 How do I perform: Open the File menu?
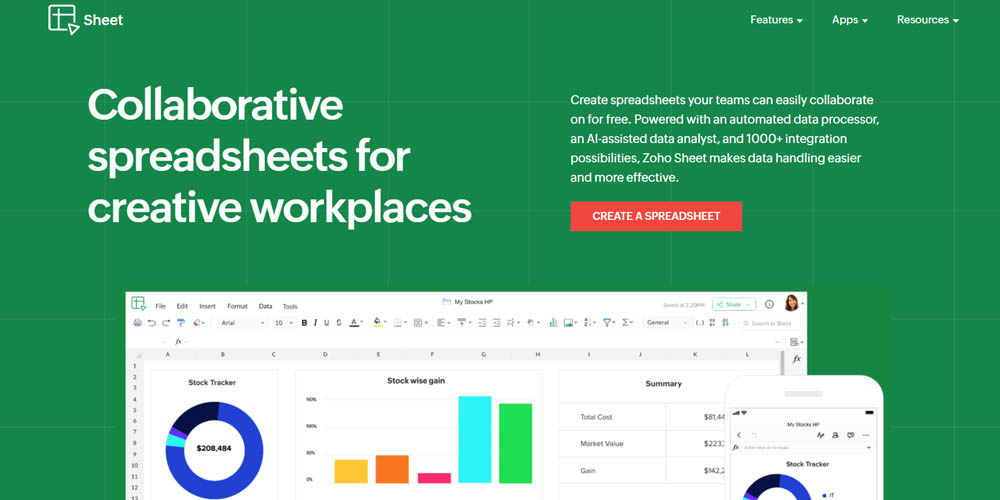[160, 306]
